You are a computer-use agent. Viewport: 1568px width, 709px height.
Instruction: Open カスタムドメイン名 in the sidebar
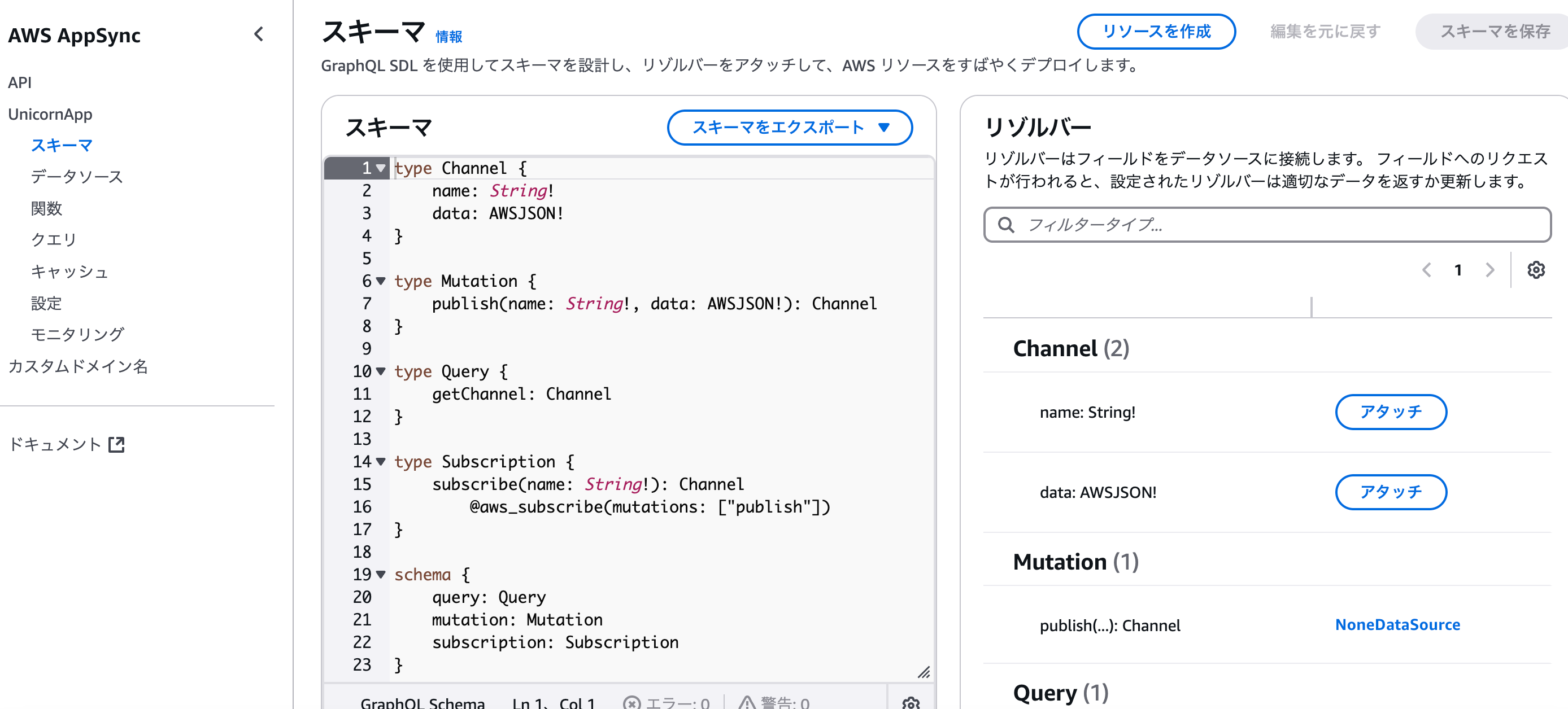click(x=78, y=366)
